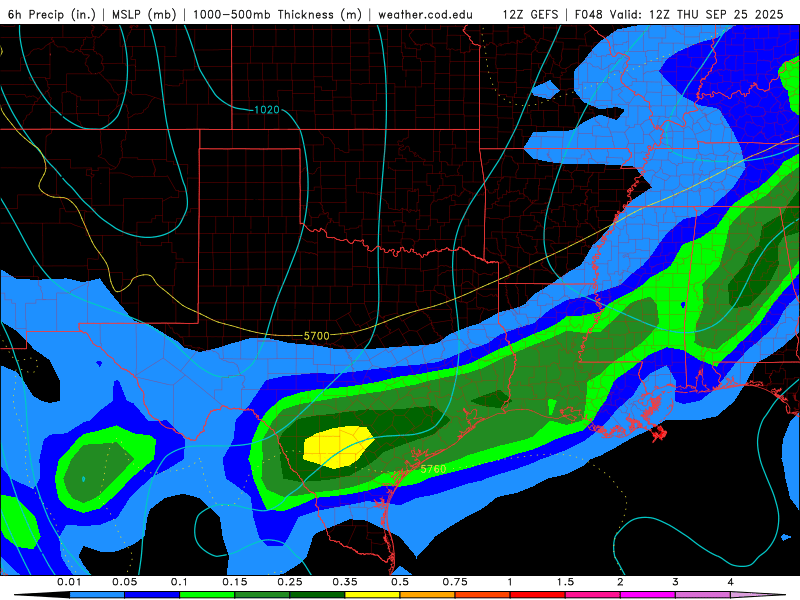
Task: Click the yellow precipitation maximum in south Texas
Action: 338,446
